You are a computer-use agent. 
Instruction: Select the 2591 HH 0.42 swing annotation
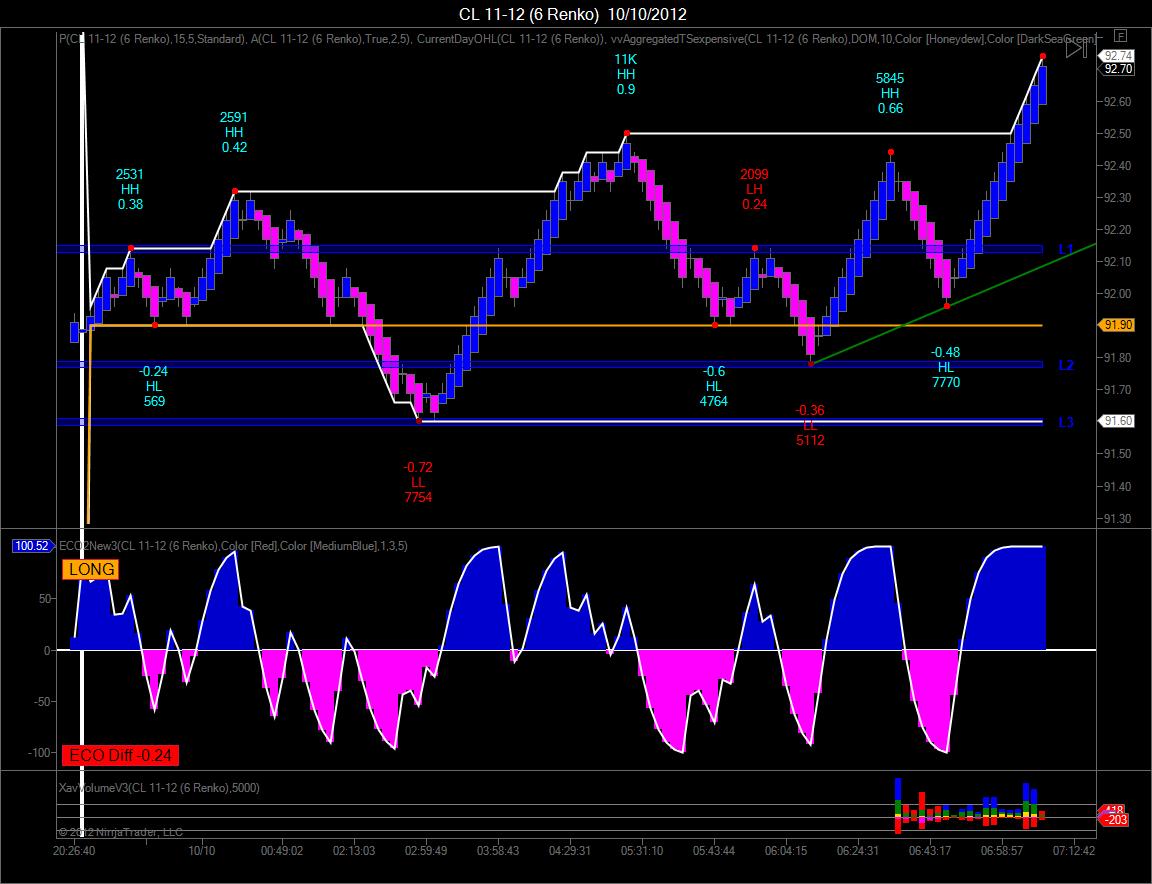234,132
